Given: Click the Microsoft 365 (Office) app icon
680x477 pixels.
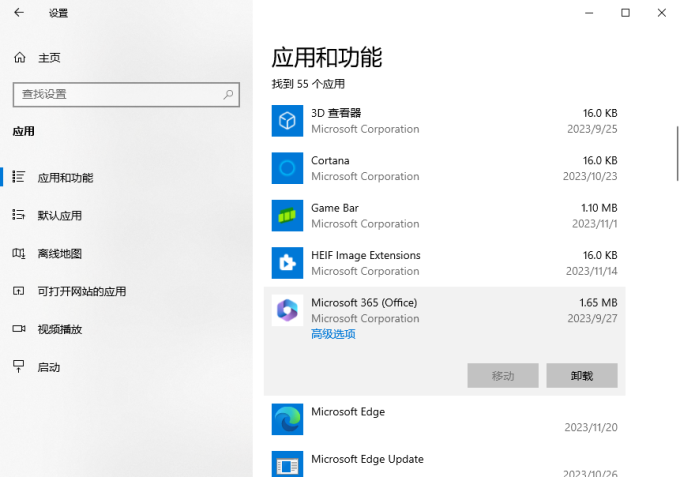Looking at the screenshot, I should point(287,310).
